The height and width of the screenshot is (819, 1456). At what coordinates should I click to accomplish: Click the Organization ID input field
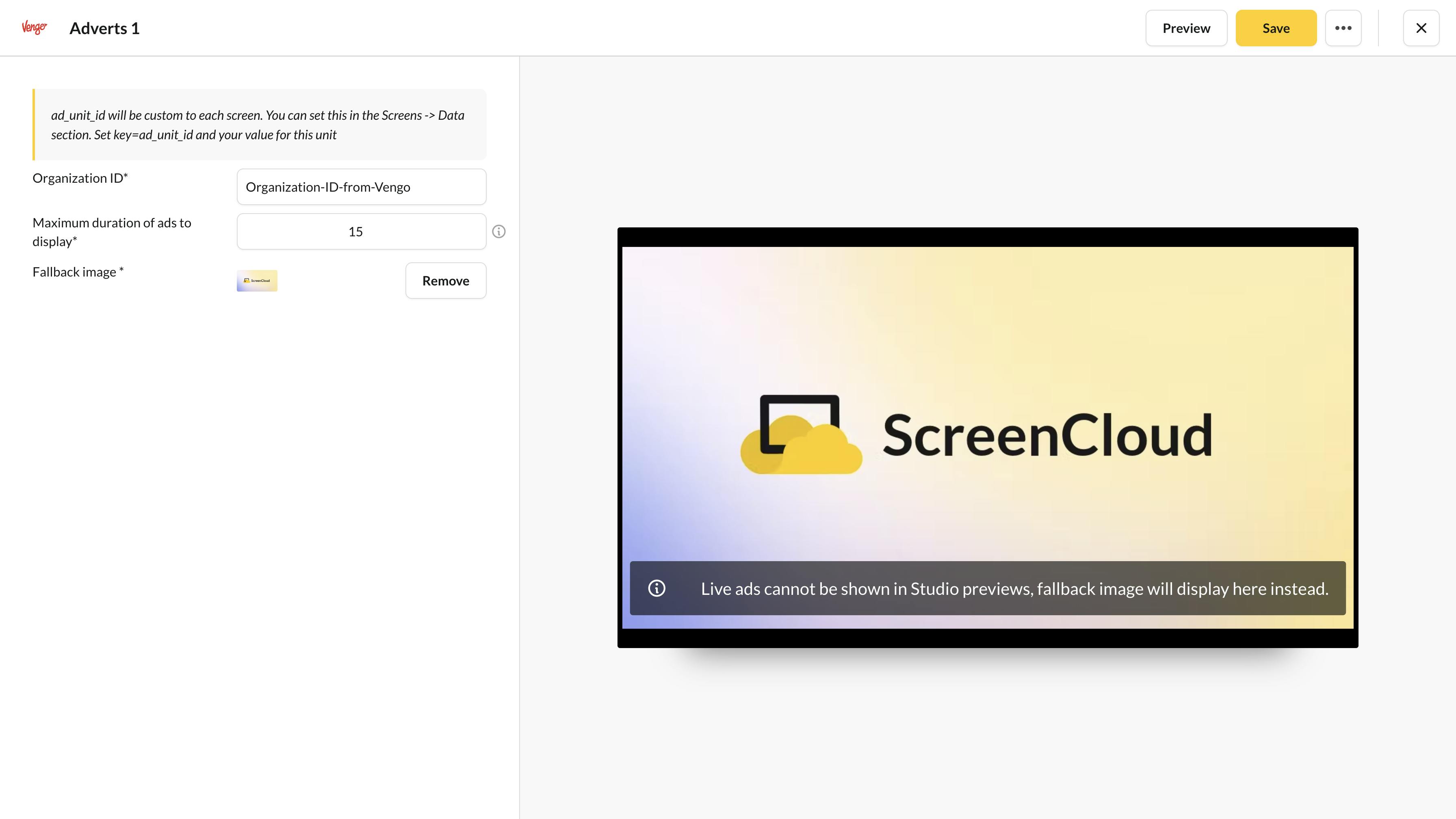tap(361, 187)
